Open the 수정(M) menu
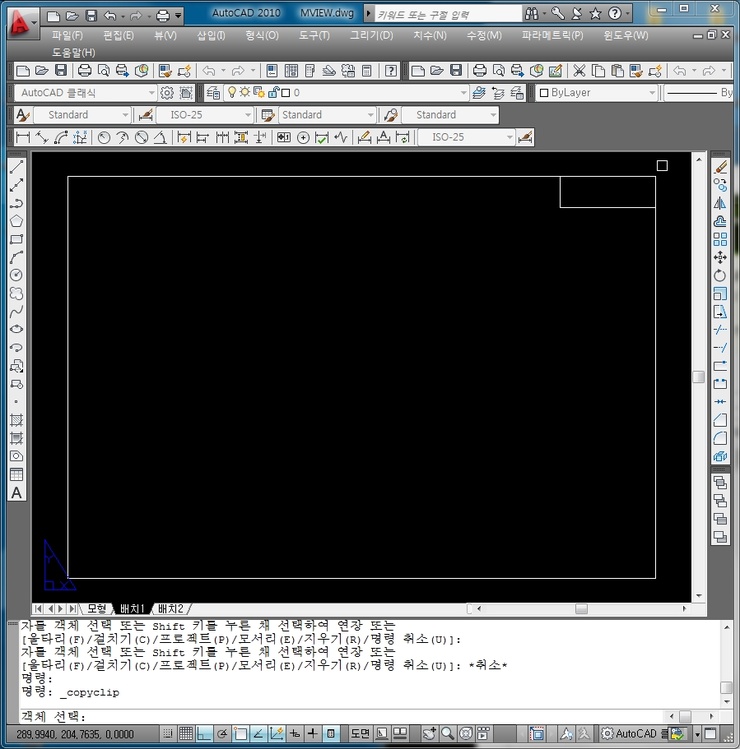Viewport: 740px width, 749px height. pyautogui.click(x=484, y=35)
